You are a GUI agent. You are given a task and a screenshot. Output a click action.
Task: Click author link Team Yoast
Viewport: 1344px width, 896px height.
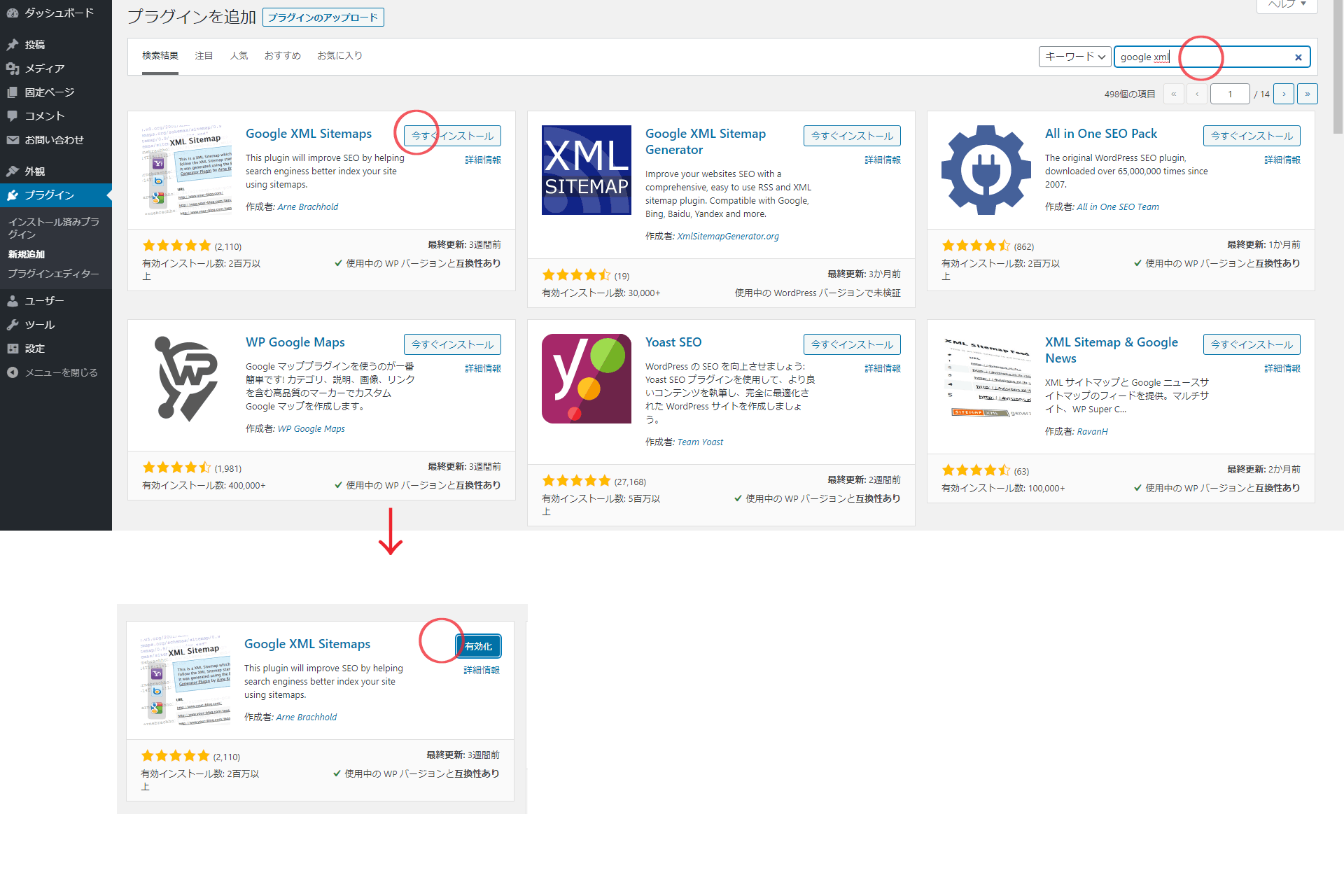tap(700, 442)
